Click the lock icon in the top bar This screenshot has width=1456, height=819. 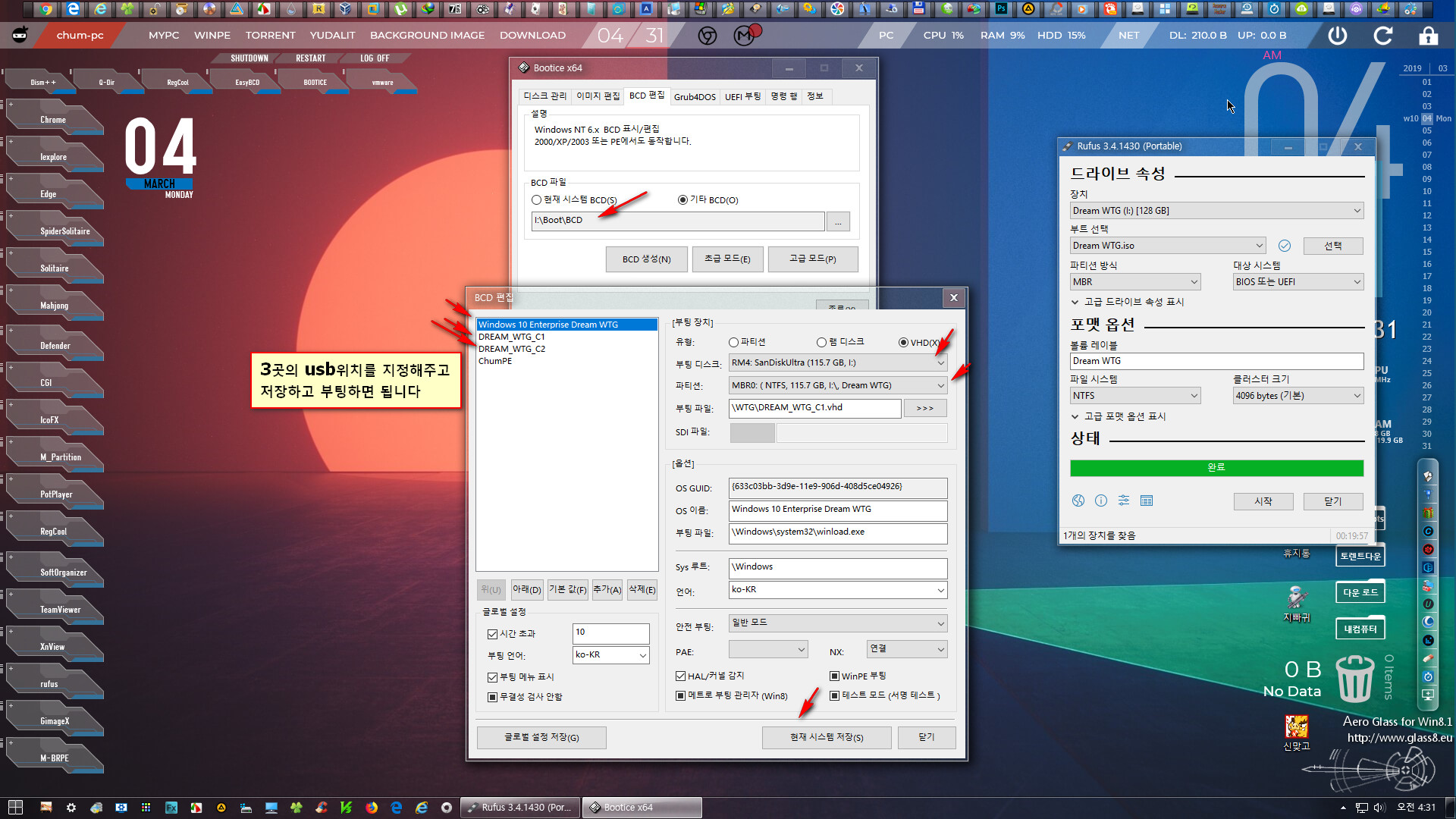click(x=1428, y=36)
